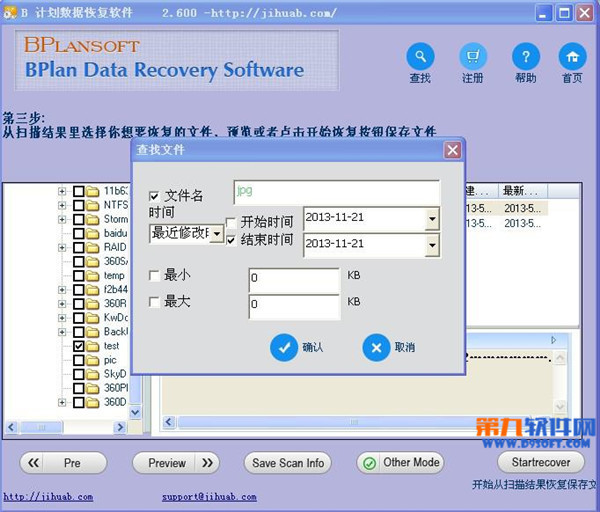
Task: Open the end date picker dropdown
Action: tap(432, 244)
